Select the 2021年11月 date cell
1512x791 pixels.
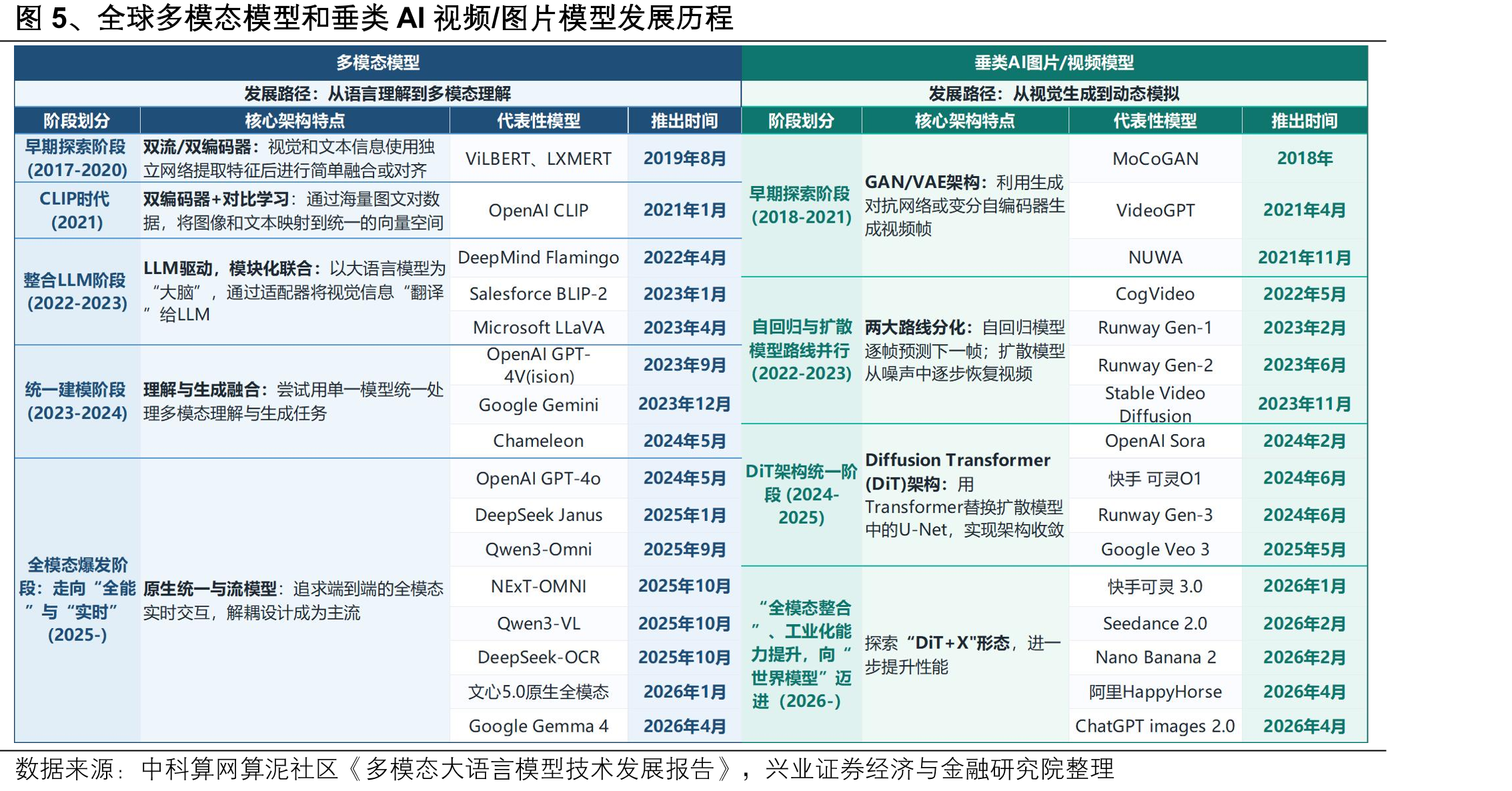[x=1305, y=258]
